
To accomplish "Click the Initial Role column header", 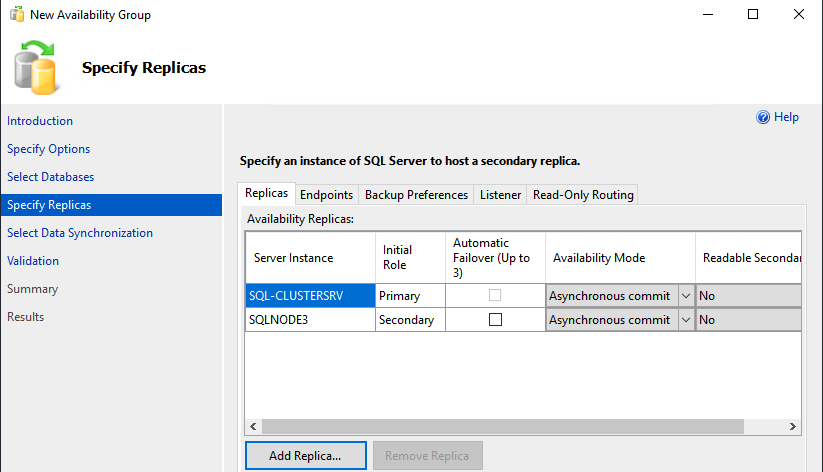I will tap(410, 258).
